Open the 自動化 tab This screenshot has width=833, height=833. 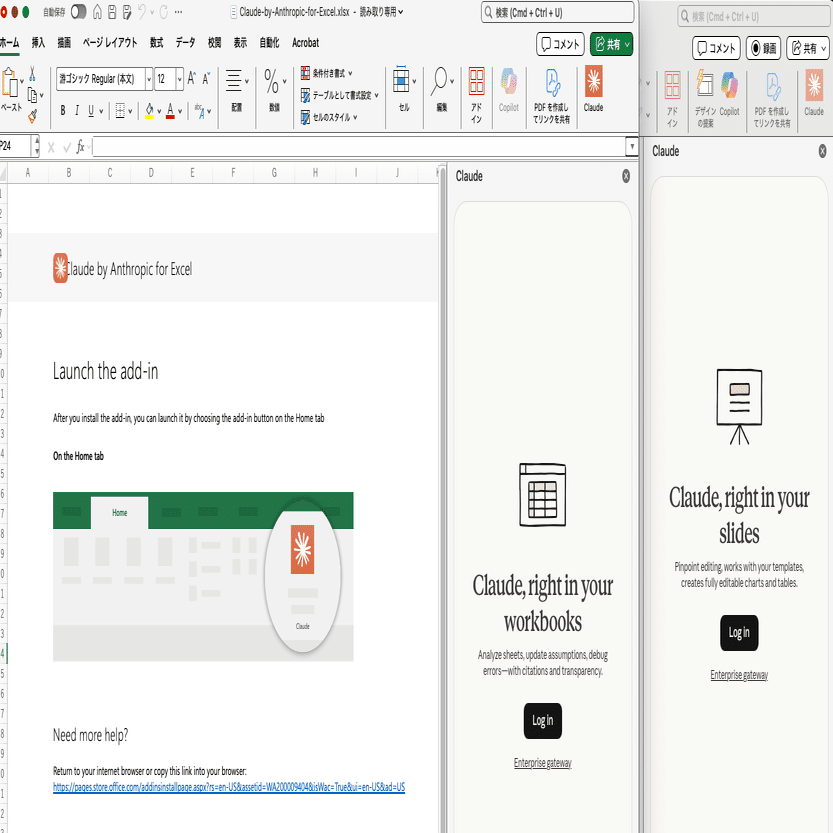tap(269, 42)
